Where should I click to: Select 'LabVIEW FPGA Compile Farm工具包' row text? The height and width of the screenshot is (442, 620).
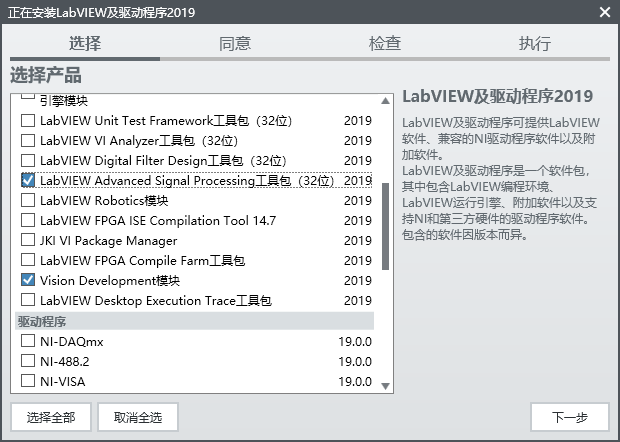142,261
